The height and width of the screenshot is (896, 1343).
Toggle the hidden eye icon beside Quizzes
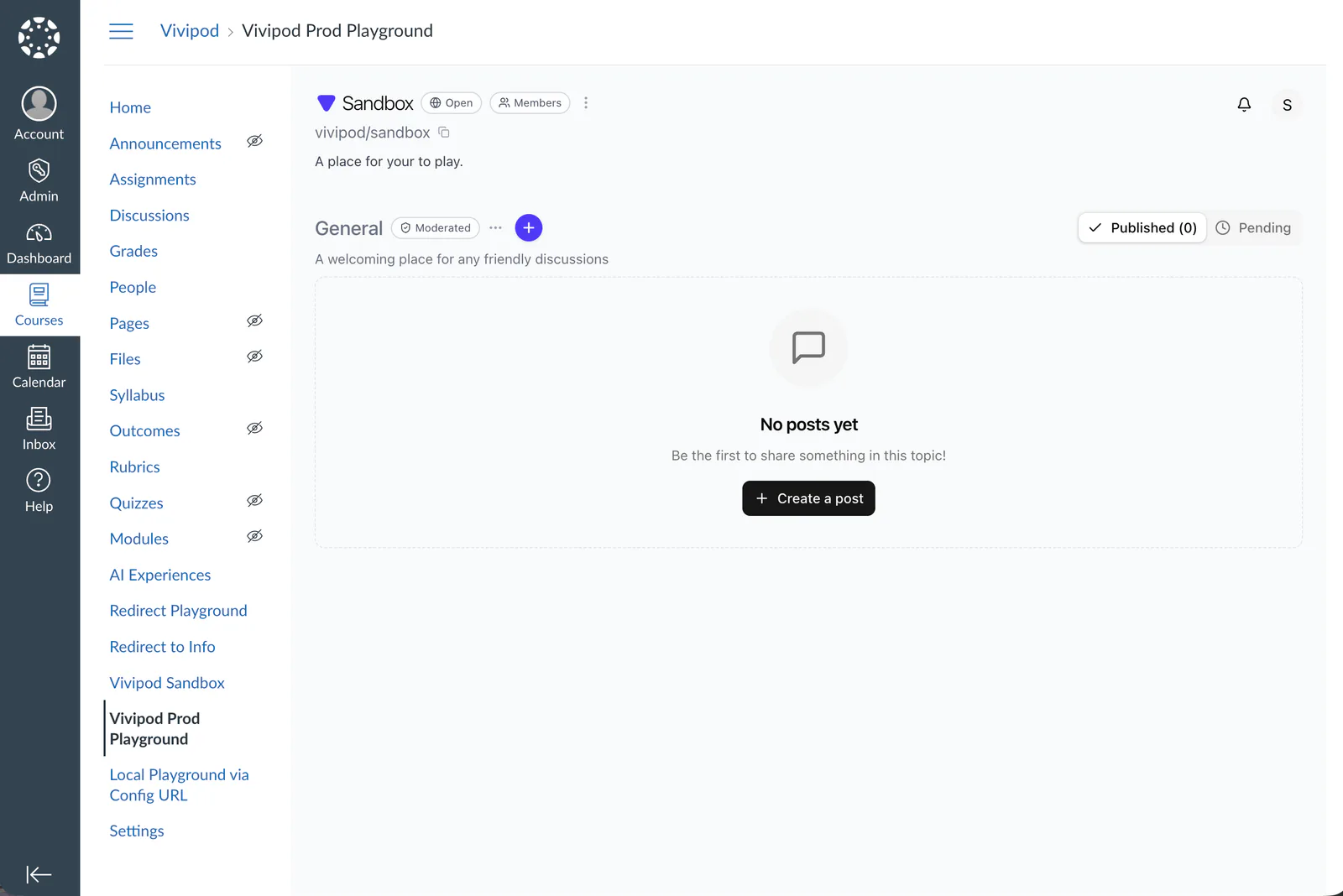tap(255, 501)
